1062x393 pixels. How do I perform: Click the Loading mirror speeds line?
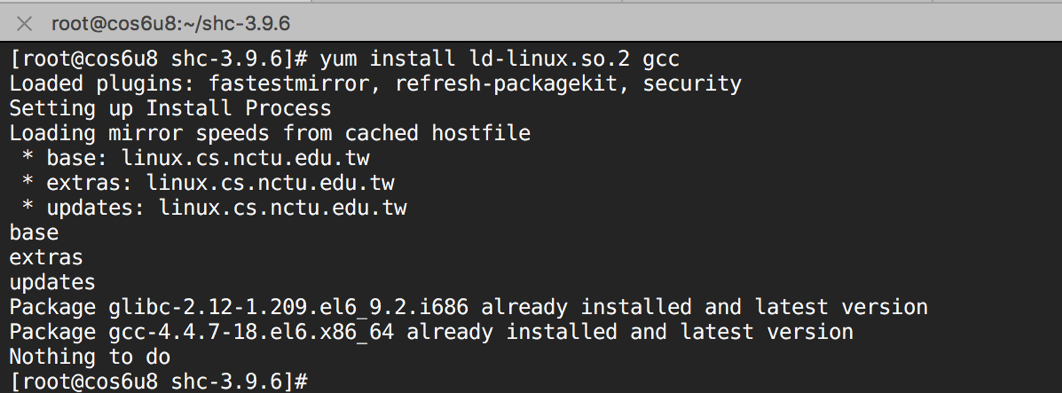[x=270, y=133]
